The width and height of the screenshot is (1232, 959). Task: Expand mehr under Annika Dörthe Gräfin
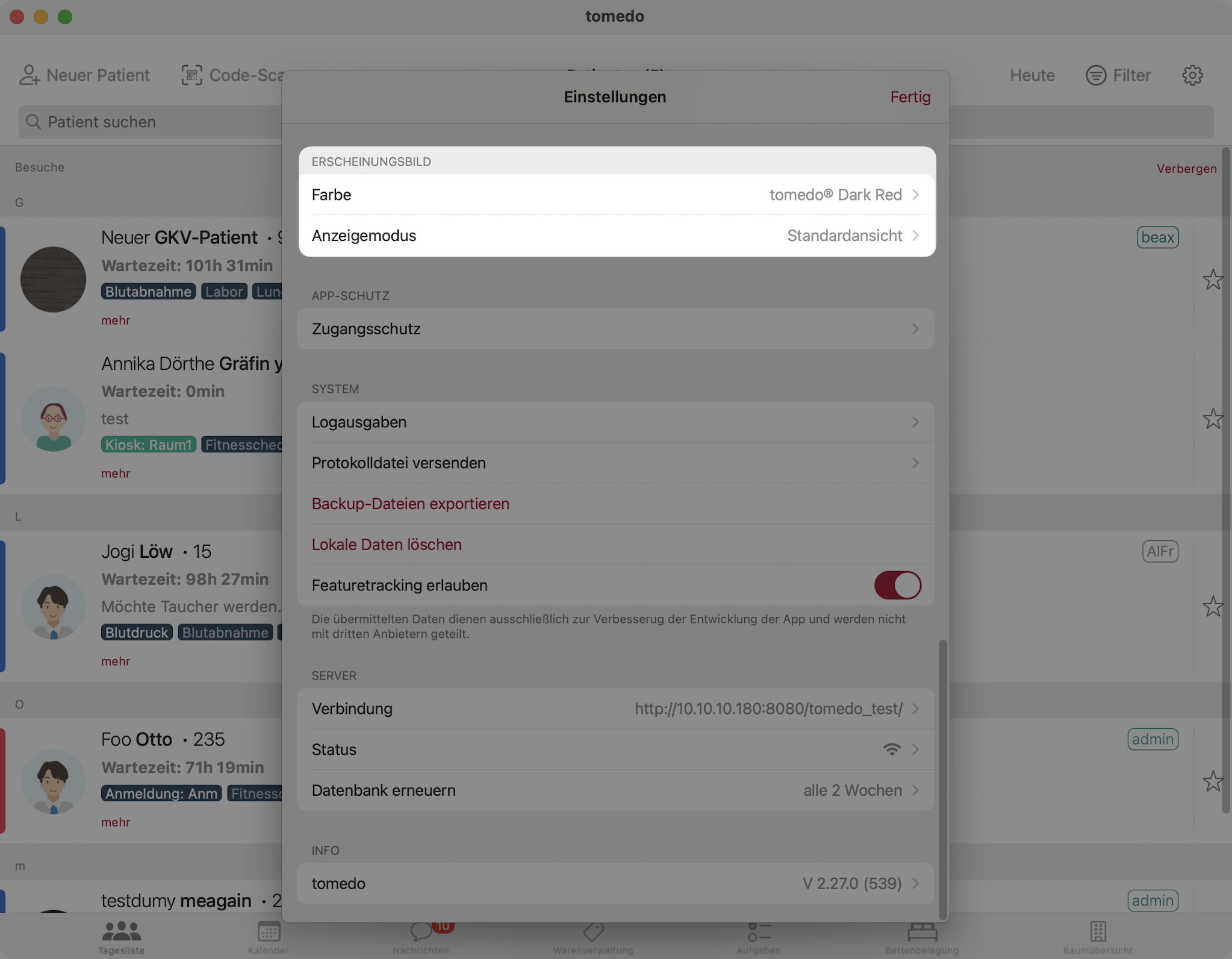[x=116, y=473]
